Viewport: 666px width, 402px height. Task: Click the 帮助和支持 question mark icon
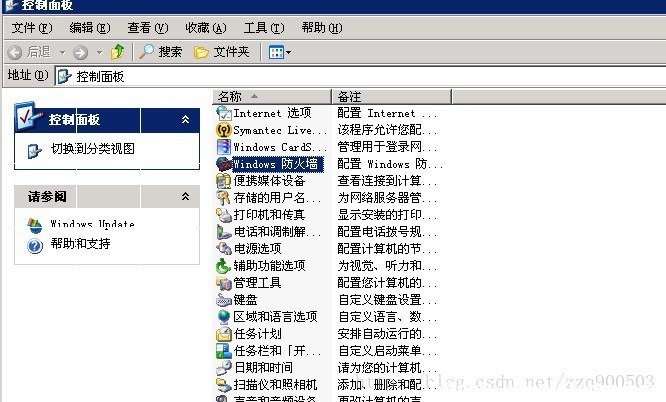pos(35,246)
